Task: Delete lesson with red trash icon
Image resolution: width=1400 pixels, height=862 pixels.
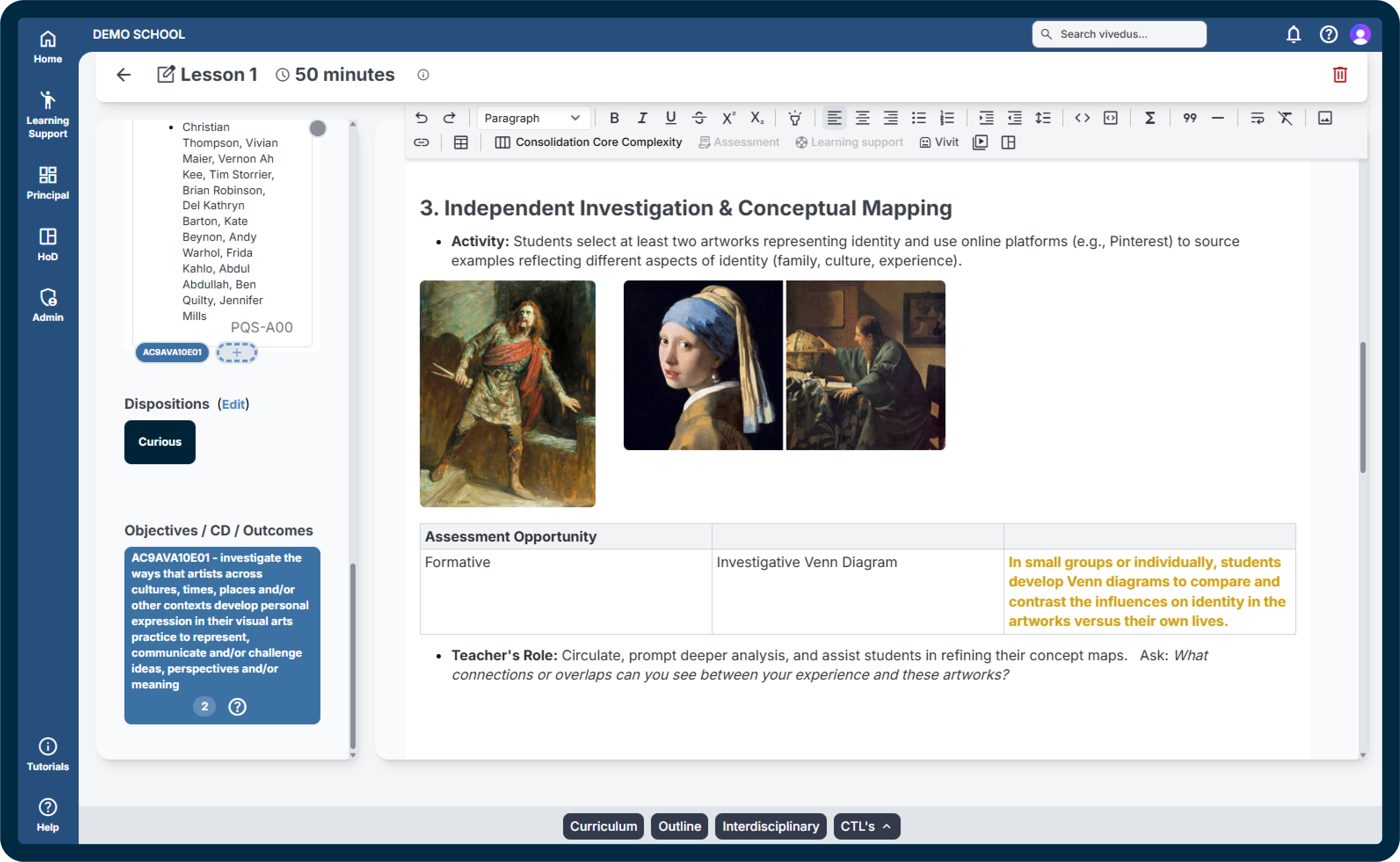Action: pos(1340,75)
